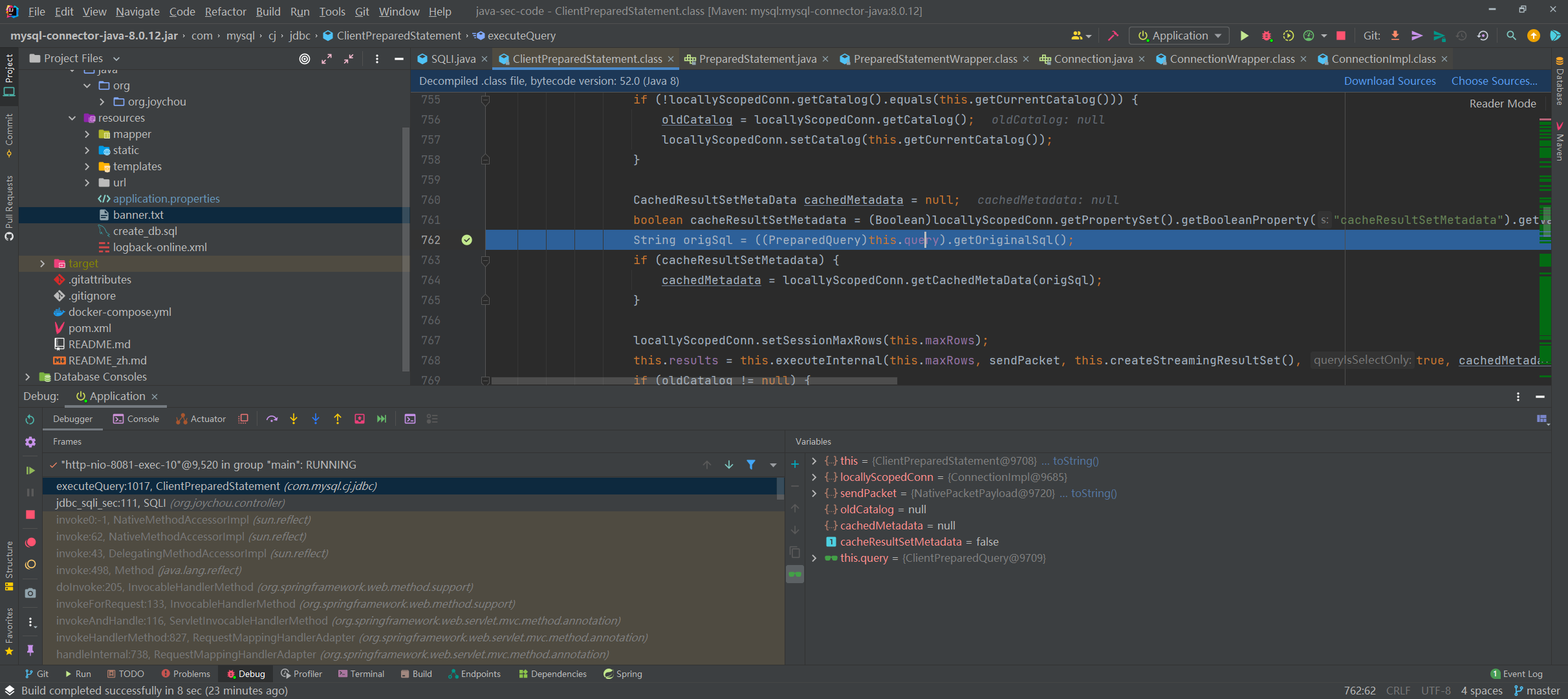Open Search Everywhere with magnifier icon
The width and height of the screenshot is (1568, 699).
[x=1511, y=36]
